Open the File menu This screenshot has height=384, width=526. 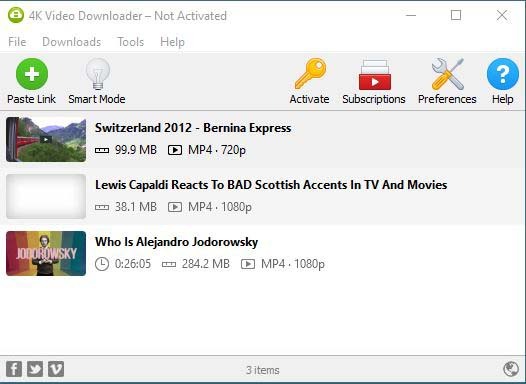(x=17, y=42)
